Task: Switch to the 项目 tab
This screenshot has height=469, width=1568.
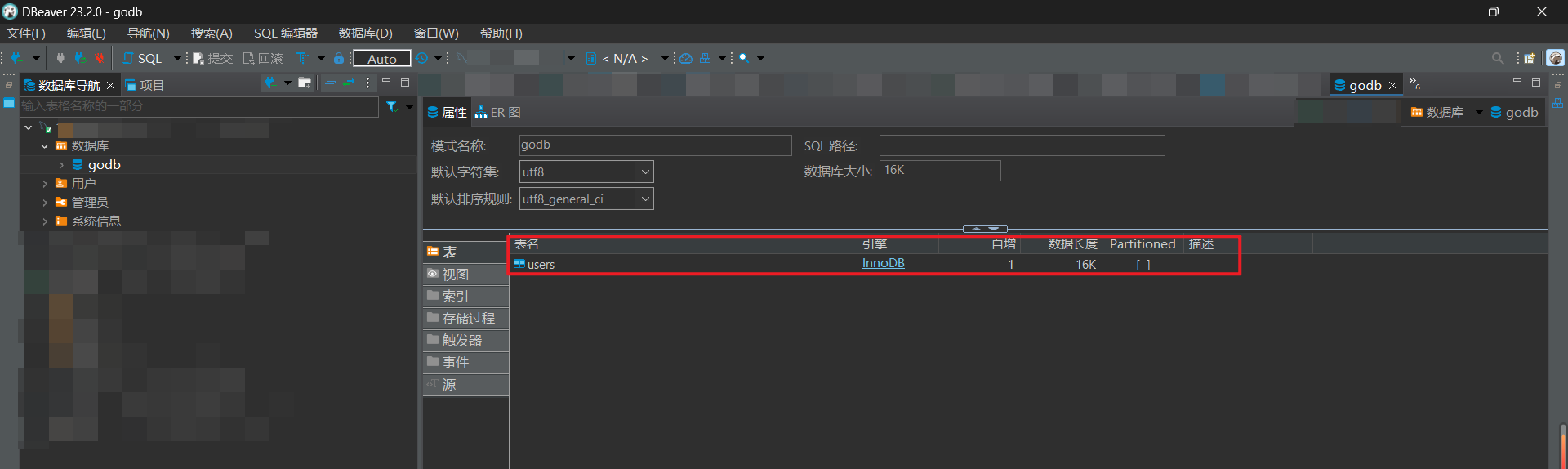Action: [x=145, y=85]
